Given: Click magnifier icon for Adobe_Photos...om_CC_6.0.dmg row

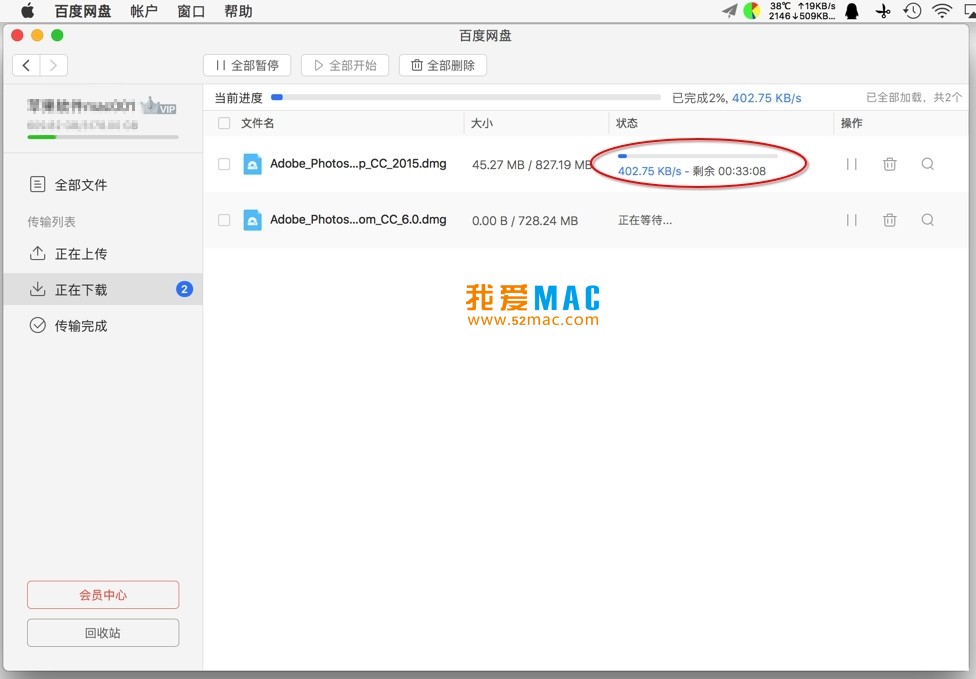Looking at the screenshot, I should 928,220.
